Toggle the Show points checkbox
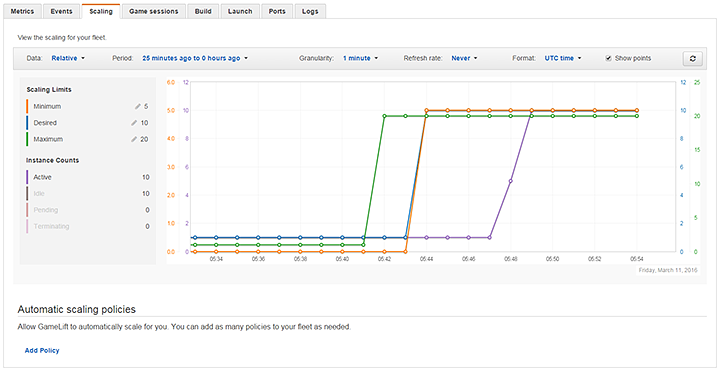The height and width of the screenshot is (371, 720). (608, 58)
